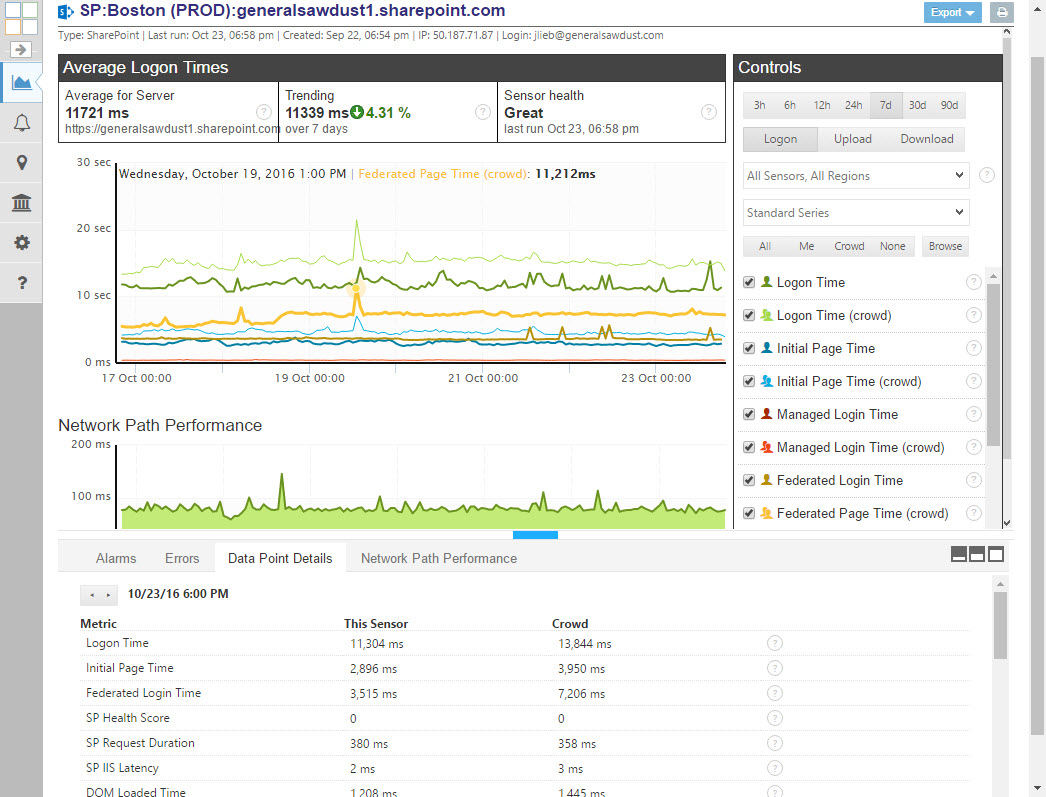Viewport: 1046px width, 797px height.
Task: Click help icon for Managed Login Time series
Action: [x=974, y=414]
